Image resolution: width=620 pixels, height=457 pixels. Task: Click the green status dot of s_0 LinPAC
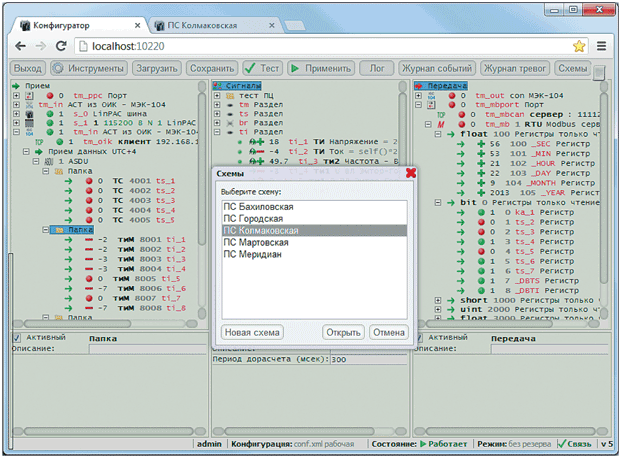50,114
